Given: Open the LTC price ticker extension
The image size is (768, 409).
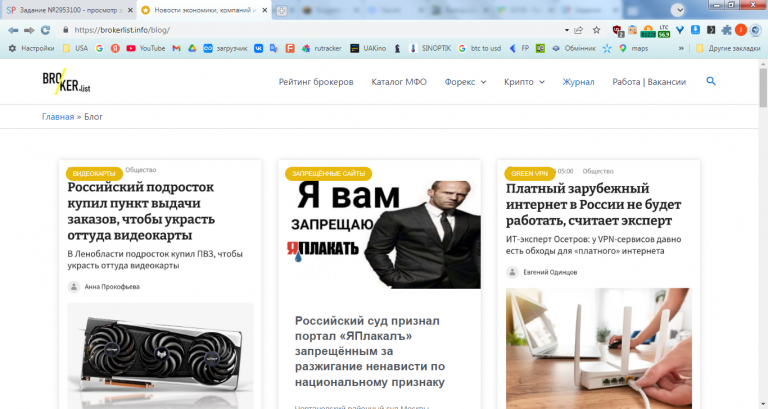Looking at the screenshot, I should (664, 31).
